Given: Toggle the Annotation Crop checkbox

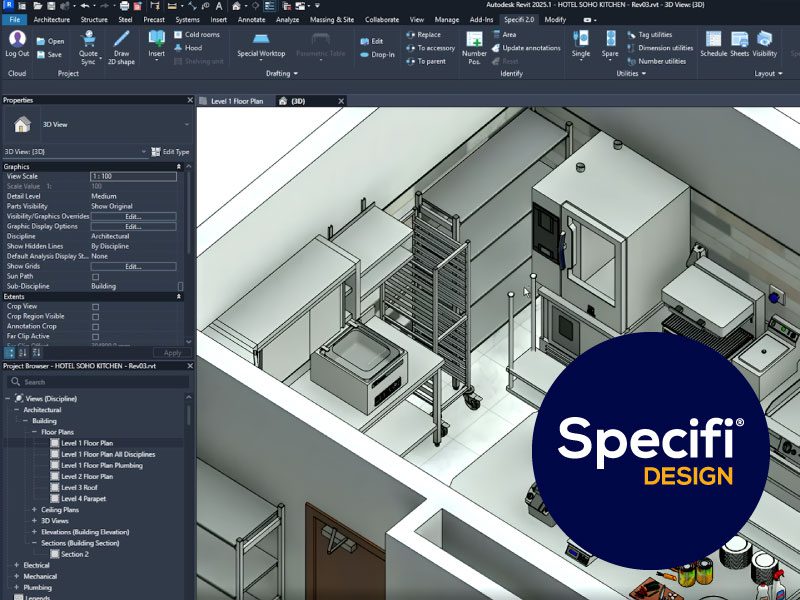Looking at the screenshot, I should point(95,327).
